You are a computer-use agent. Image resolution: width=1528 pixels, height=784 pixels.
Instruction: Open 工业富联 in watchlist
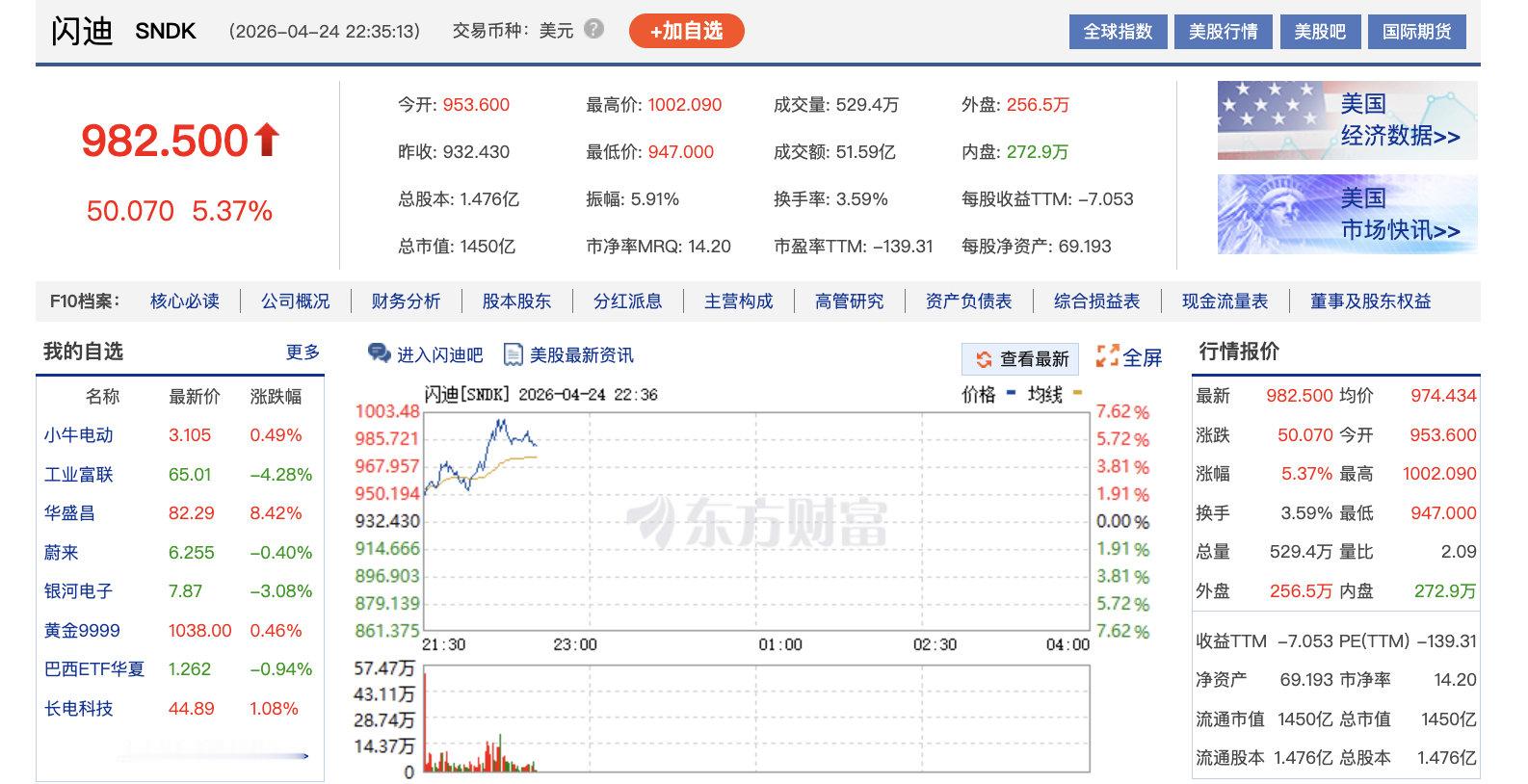click(x=79, y=475)
